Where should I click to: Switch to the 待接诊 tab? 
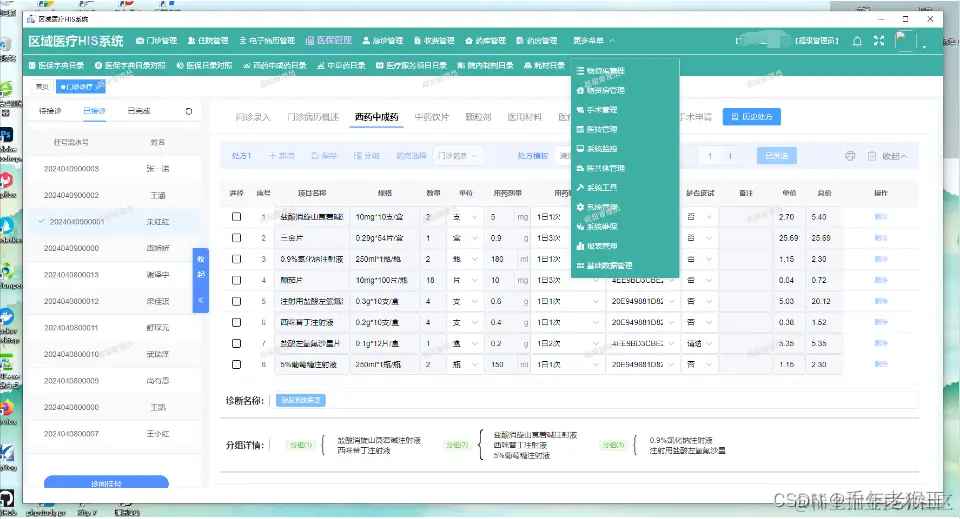coord(50,111)
